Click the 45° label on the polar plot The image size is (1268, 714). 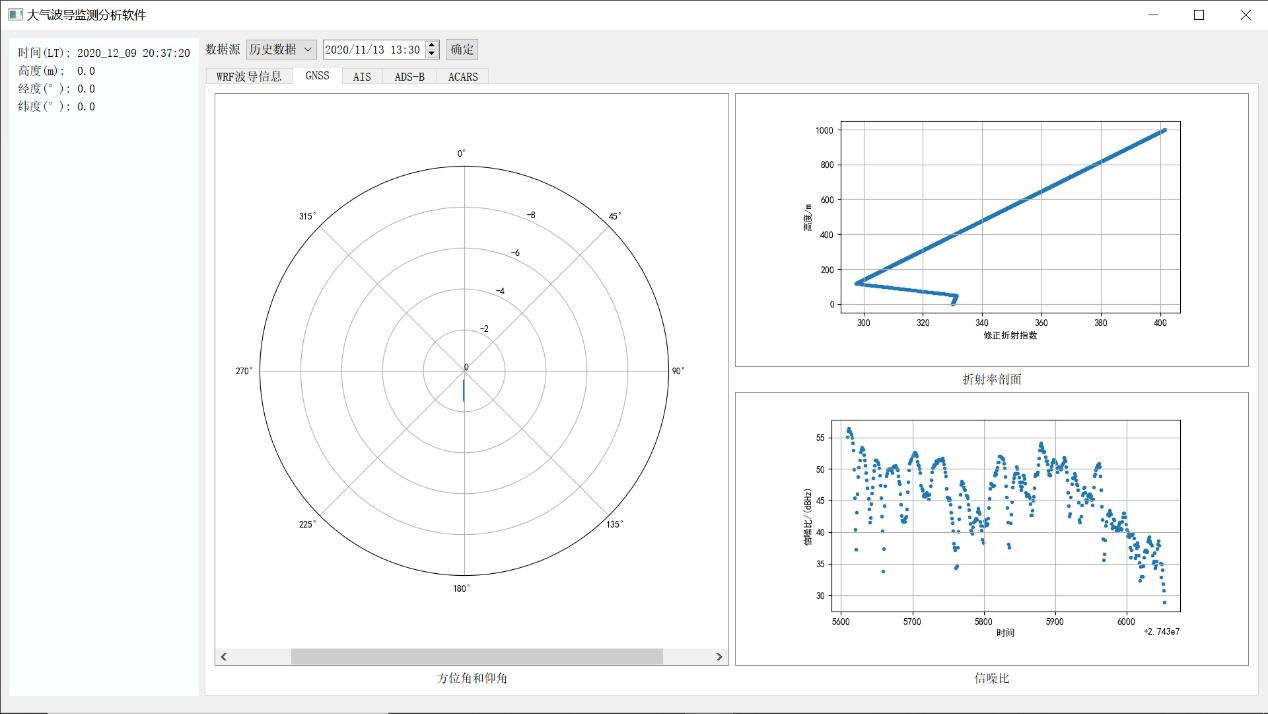(615, 216)
